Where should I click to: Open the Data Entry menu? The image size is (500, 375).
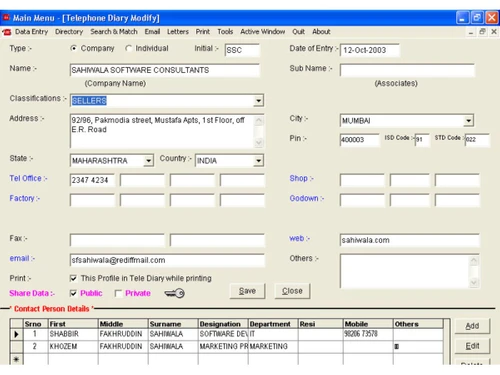click(x=31, y=32)
